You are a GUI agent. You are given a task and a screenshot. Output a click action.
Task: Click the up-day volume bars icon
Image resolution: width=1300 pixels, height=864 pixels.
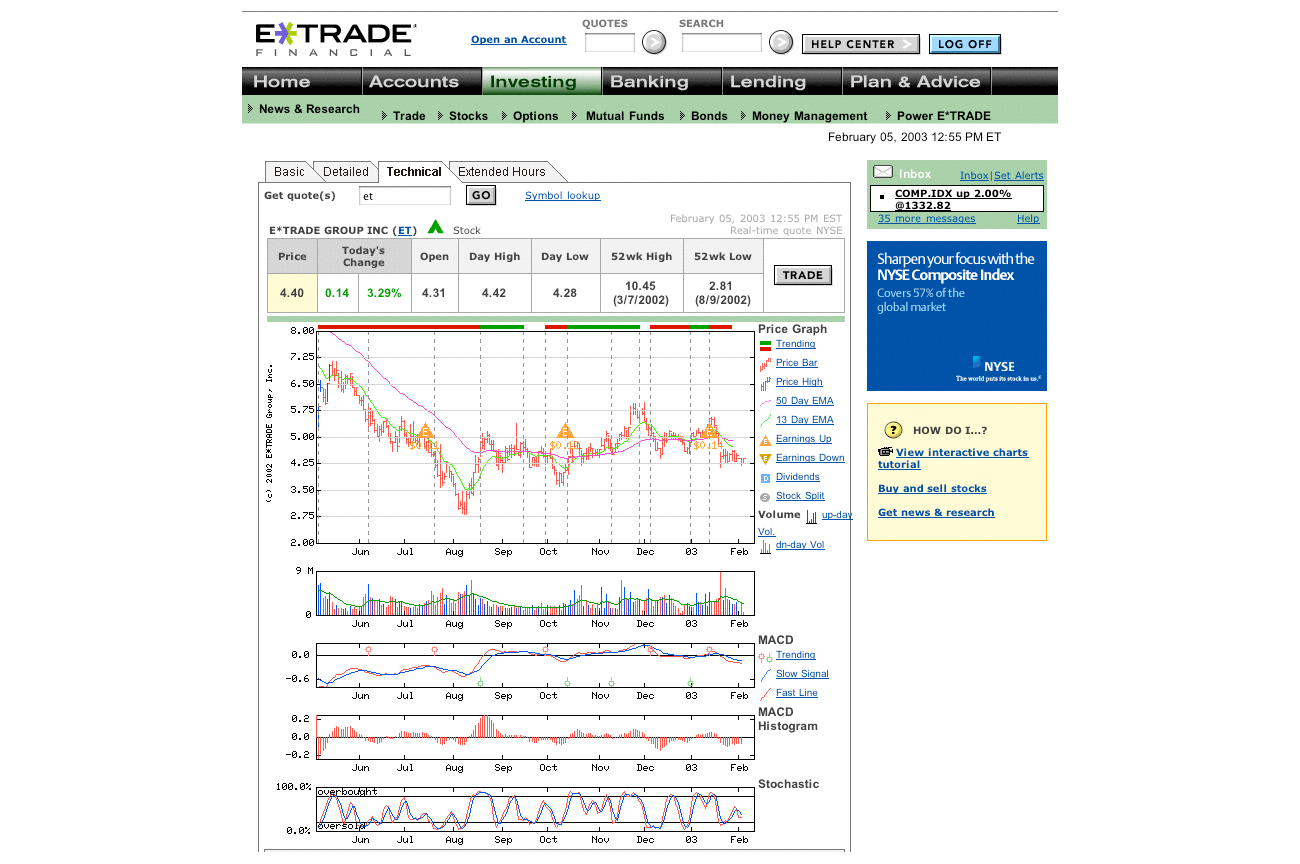coord(812,516)
